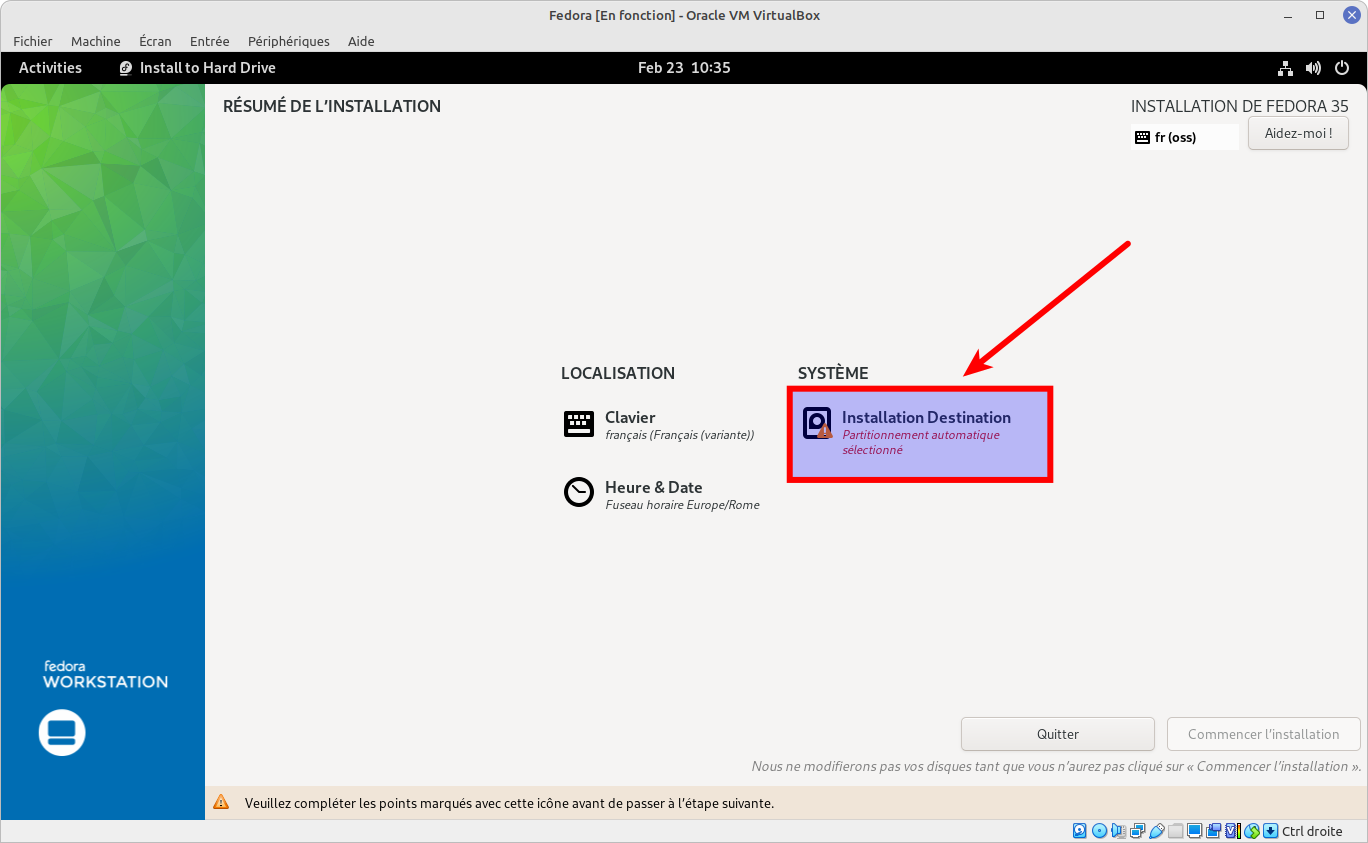This screenshot has height=843, width=1368.
Task: Click the fr (oss) keyboard layout indicator
Action: tap(1185, 137)
